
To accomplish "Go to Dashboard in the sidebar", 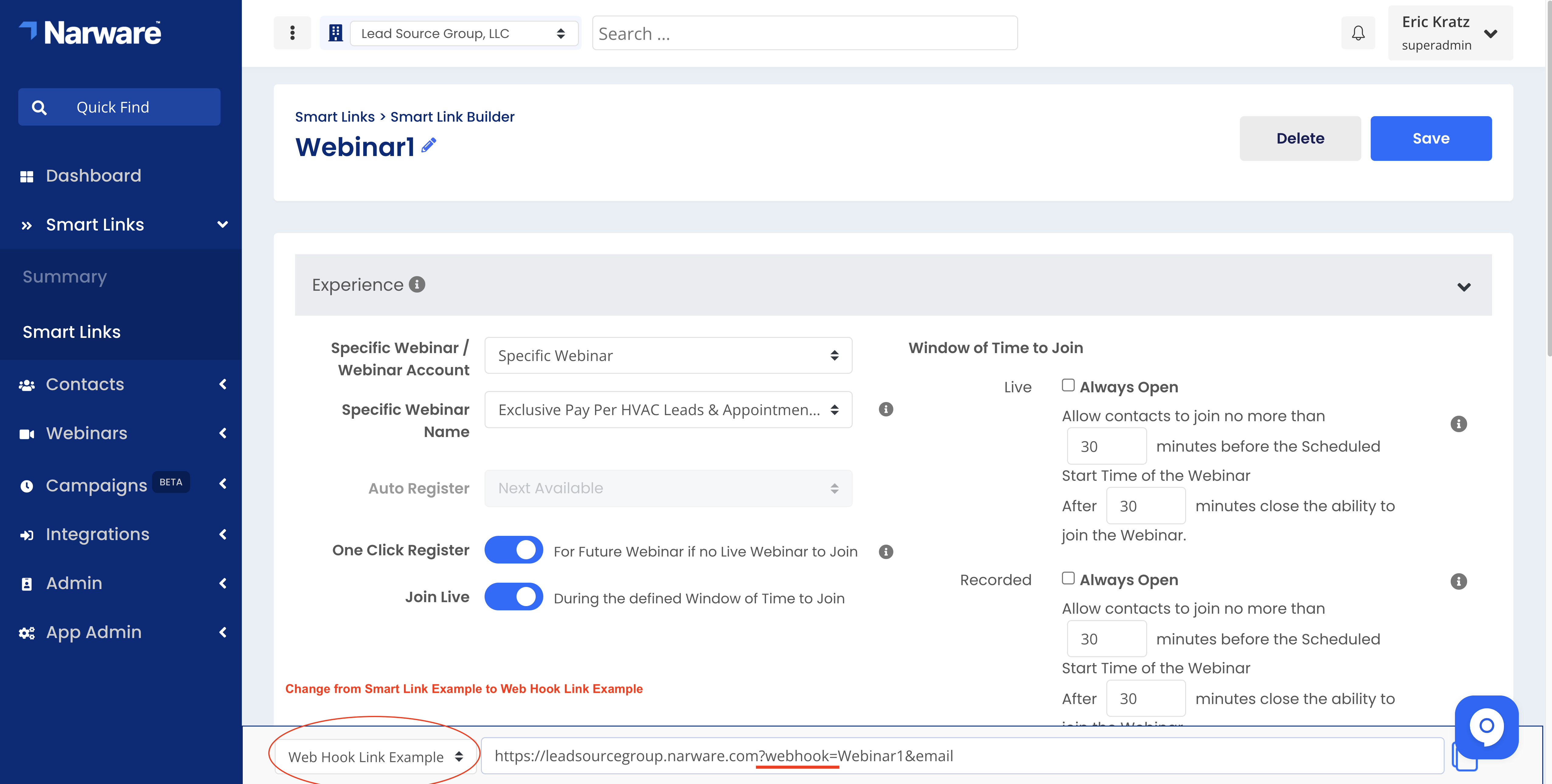I will (93, 175).
